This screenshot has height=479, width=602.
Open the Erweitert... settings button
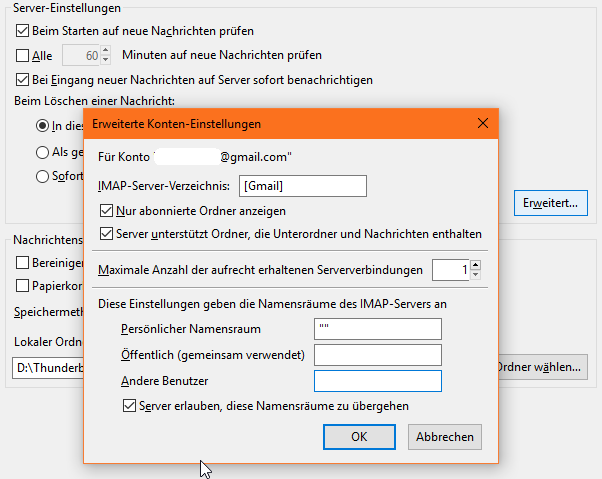[x=551, y=203]
